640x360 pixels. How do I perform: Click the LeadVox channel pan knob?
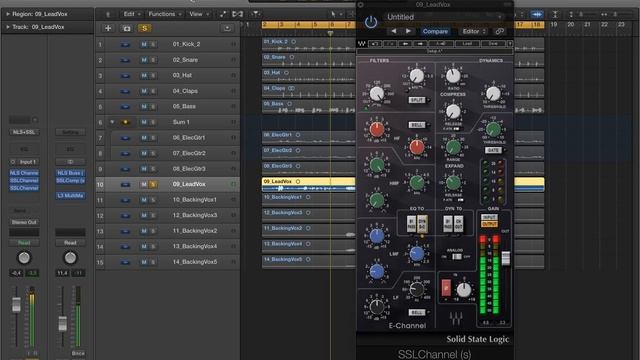coord(24,258)
